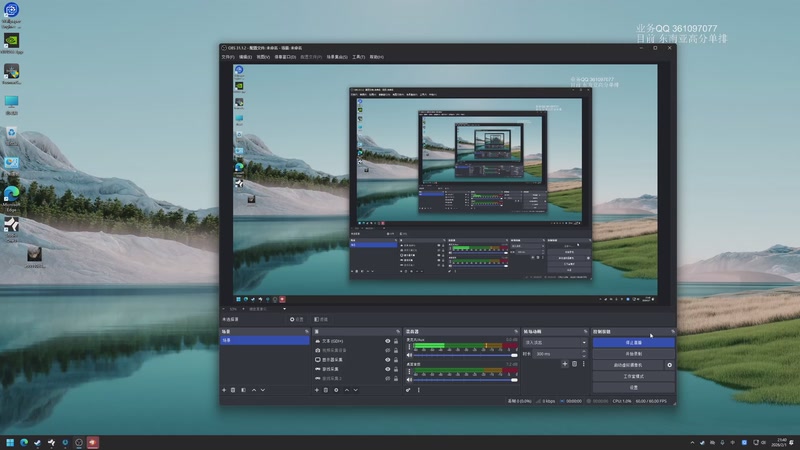The image size is (800, 450).
Task: Open options dots for second mixer channel
Action: tap(409, 371)
